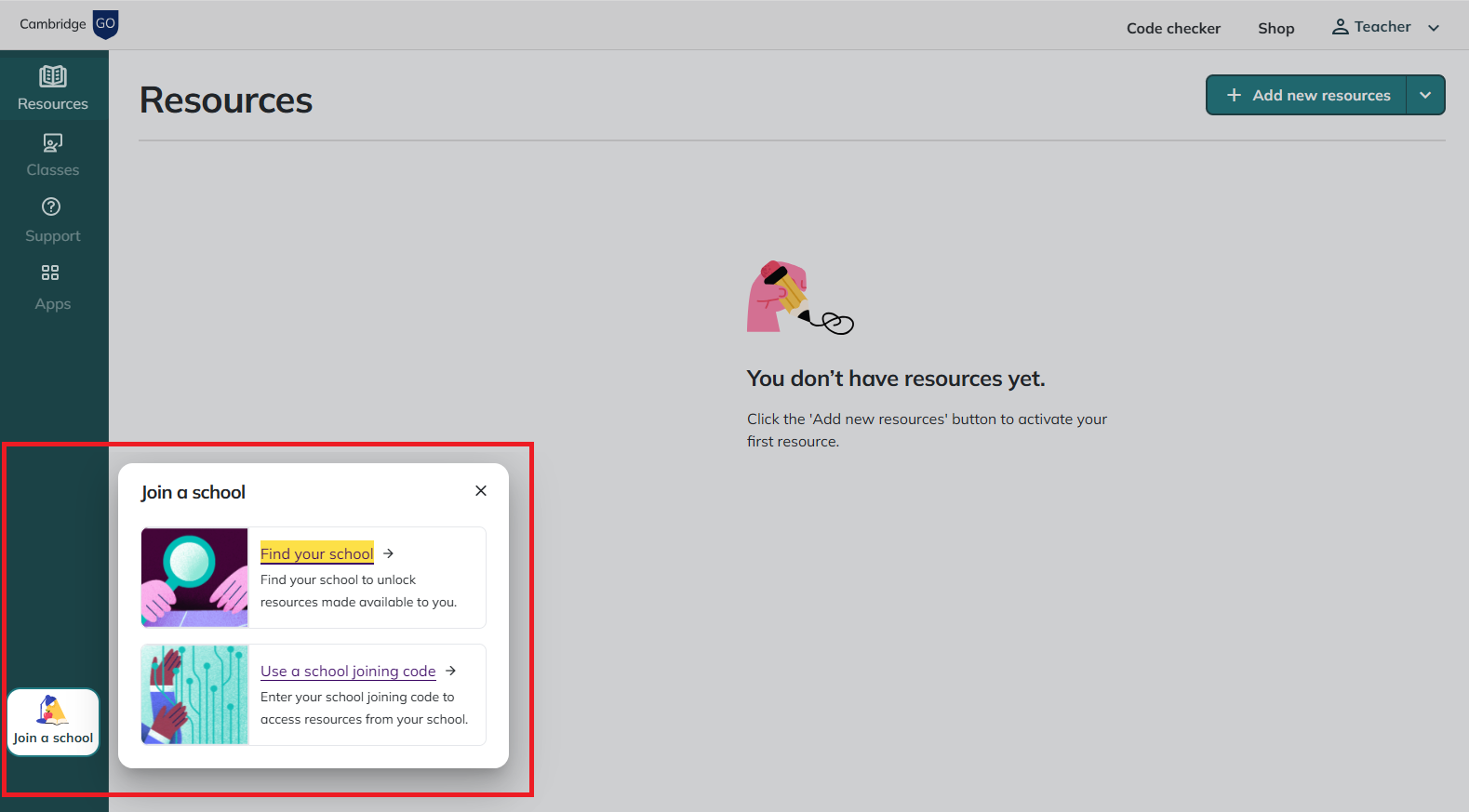Select the circuit hands thumbnail image
The image size is (1469, 812).
pos(194,695)
